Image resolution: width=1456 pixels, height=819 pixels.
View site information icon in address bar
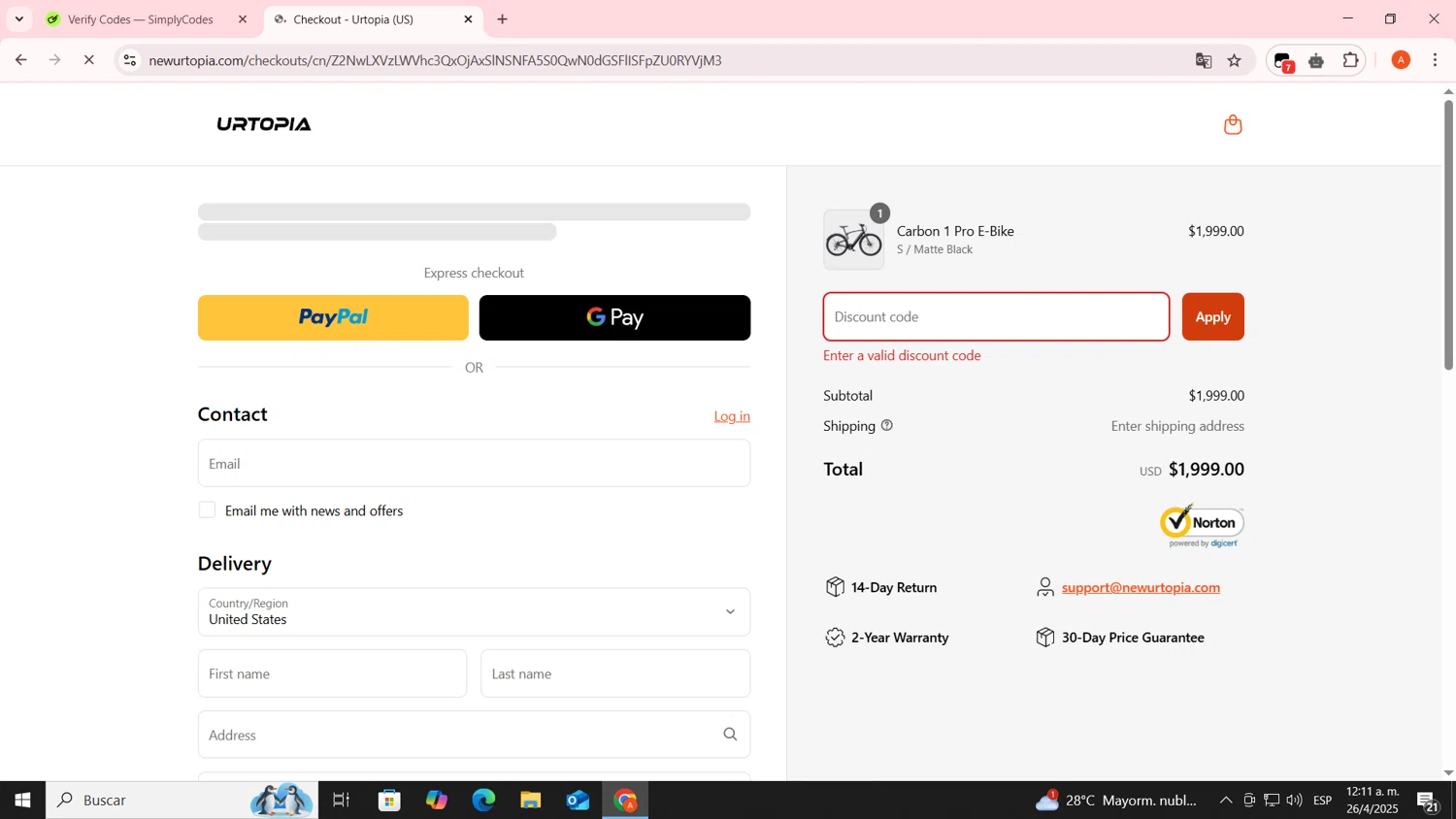pos(130,60)
